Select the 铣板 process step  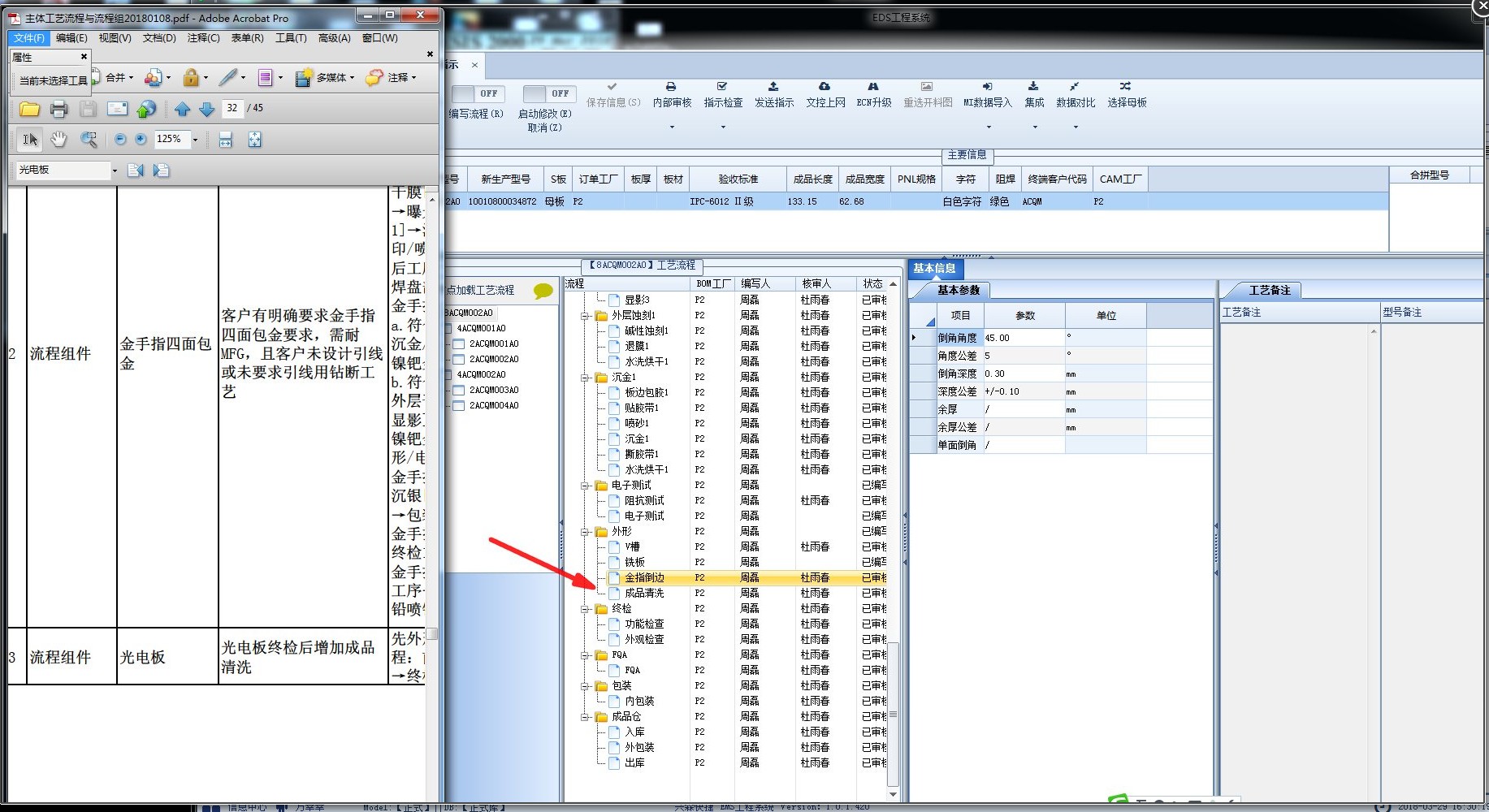click(634, 562)
